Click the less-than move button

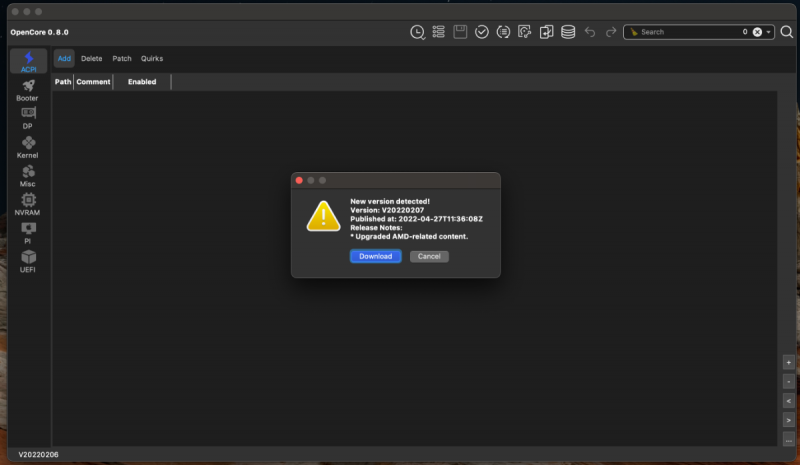[x=788, y=401]
